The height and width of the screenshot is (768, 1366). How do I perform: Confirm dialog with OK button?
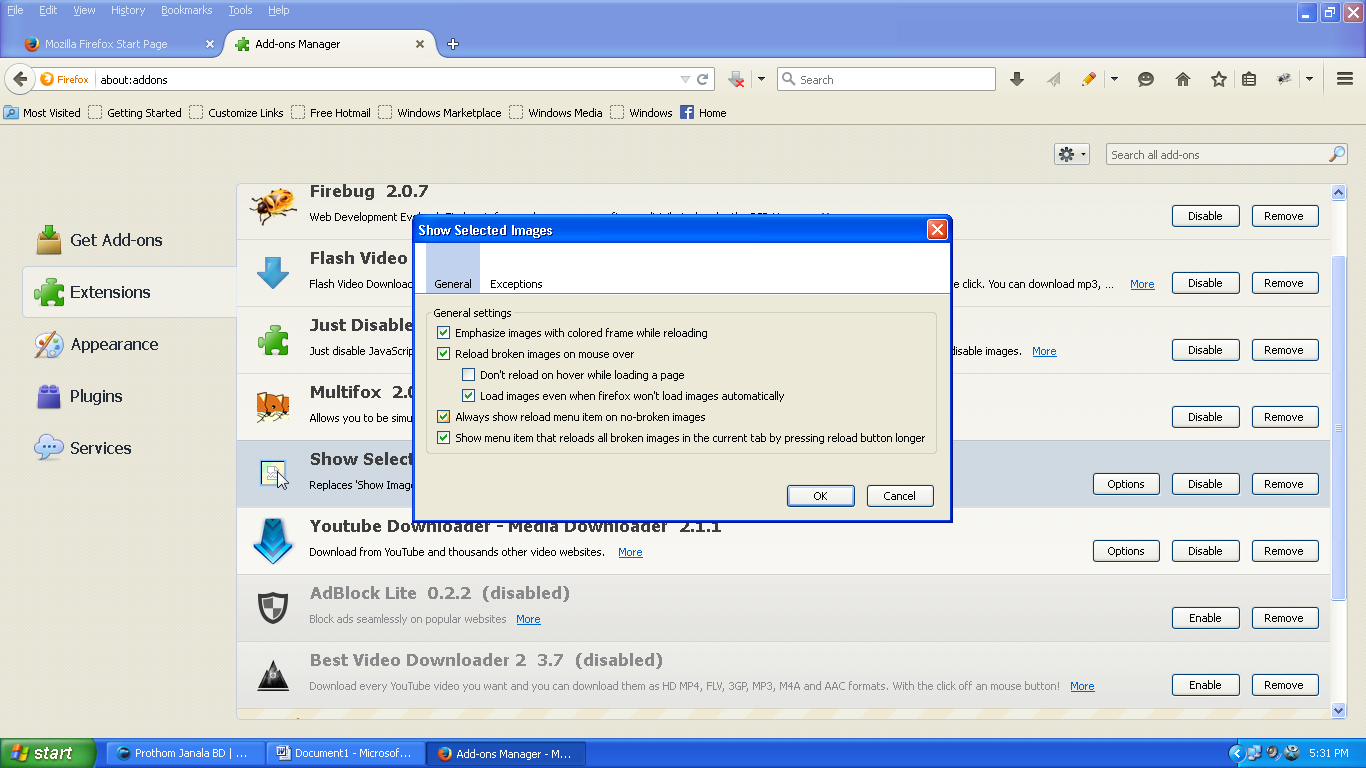click(820, 496)
